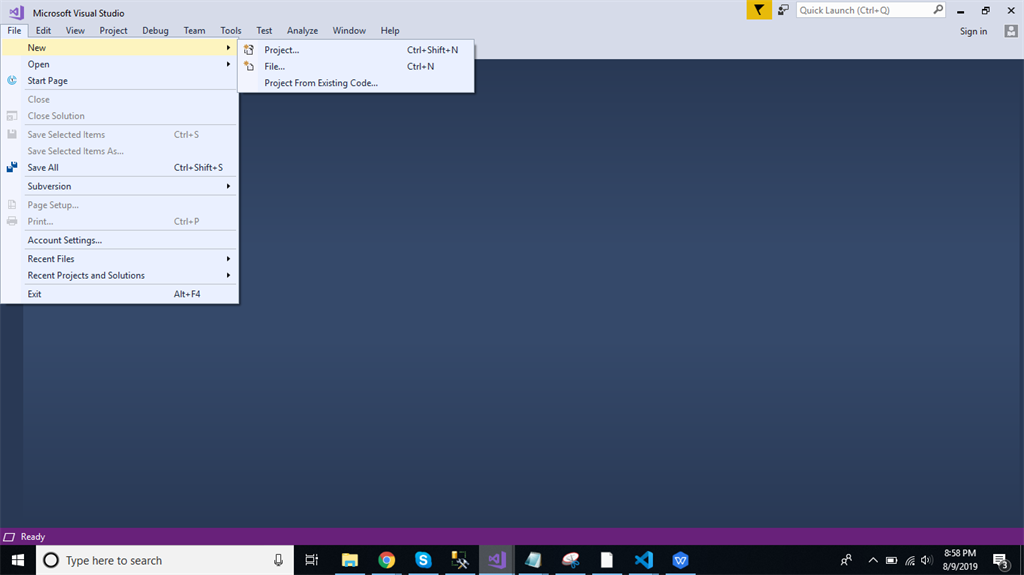Image resolution: width=1024 pixels, height=575 pixels.
Task: Open the Test menu
Action: pyautogui.click(x=264, y=31)
